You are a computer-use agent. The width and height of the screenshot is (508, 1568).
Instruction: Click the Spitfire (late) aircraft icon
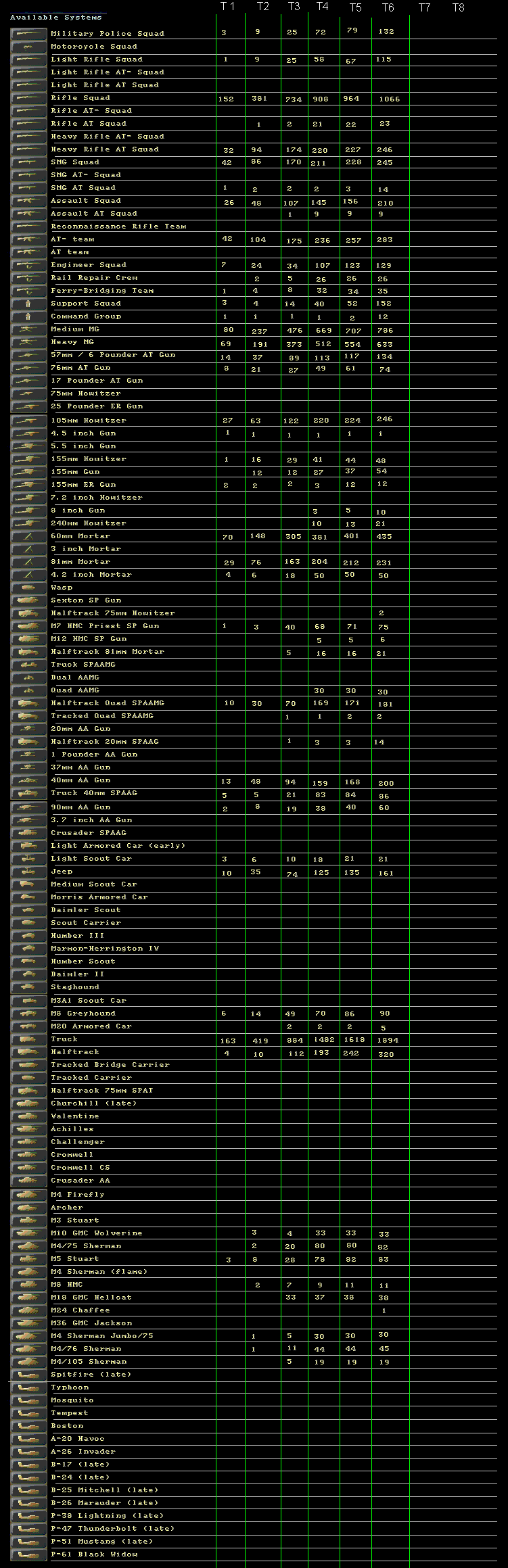[28, 1374]
